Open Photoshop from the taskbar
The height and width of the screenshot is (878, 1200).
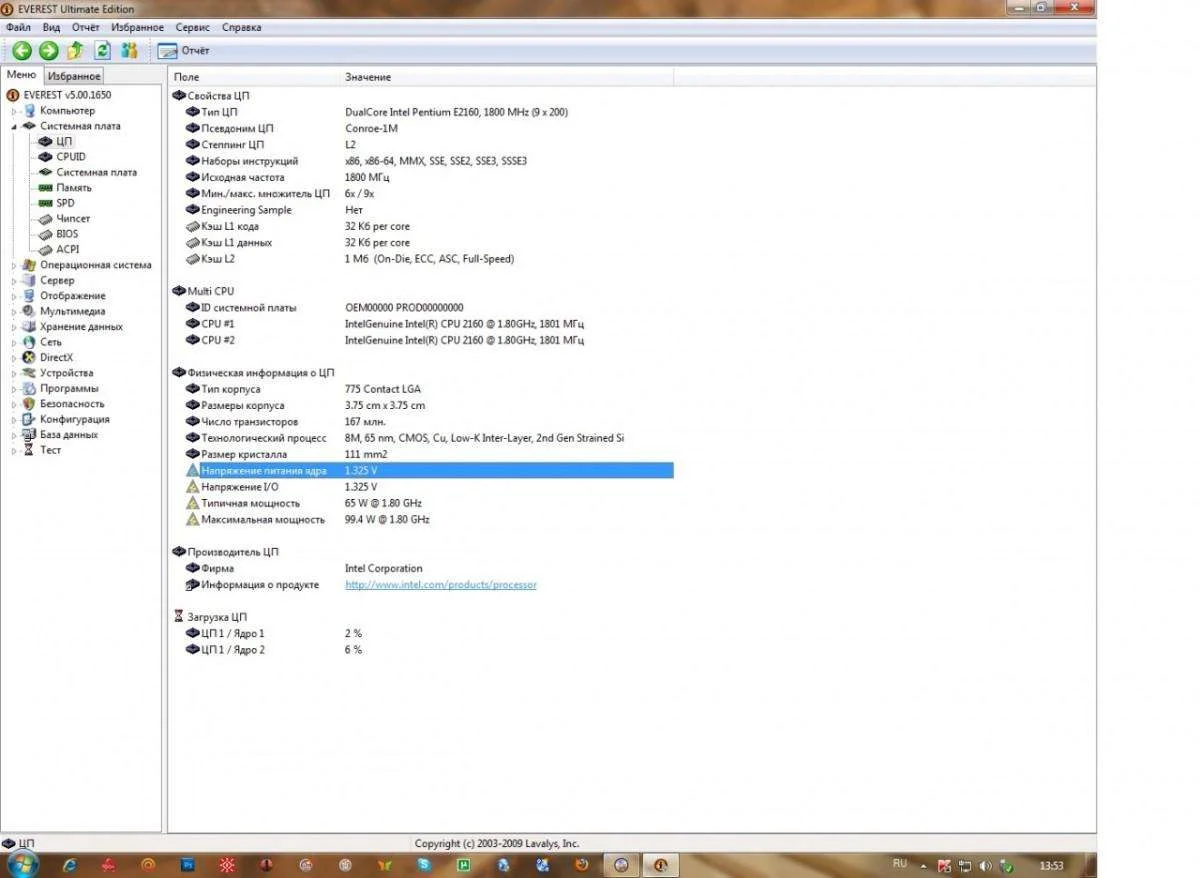click(x=187, y=865)
